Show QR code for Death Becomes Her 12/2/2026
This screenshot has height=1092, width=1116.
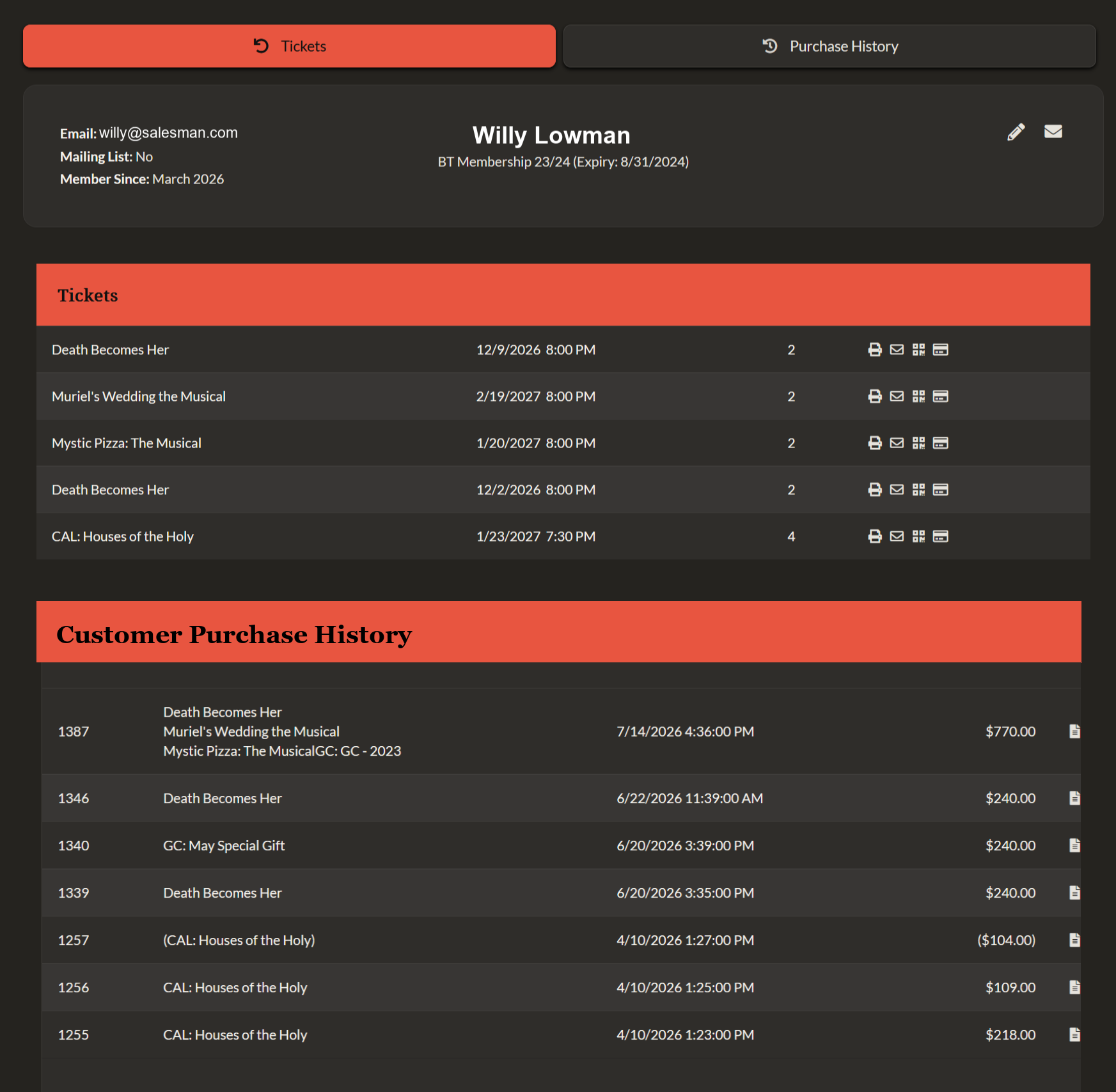click(918, 490)
